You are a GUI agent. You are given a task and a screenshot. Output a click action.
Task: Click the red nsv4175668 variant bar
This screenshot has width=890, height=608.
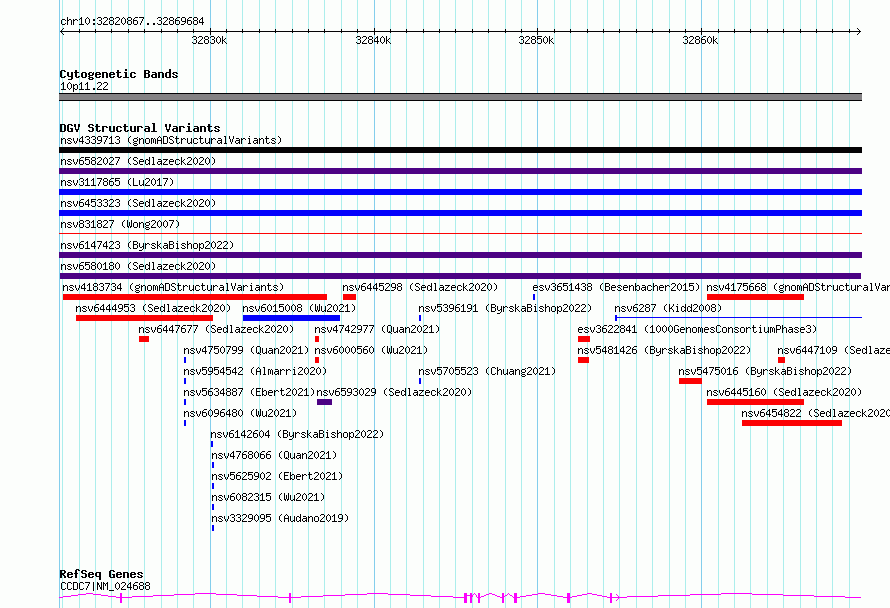pyautogui.click(x=755, y=297)
